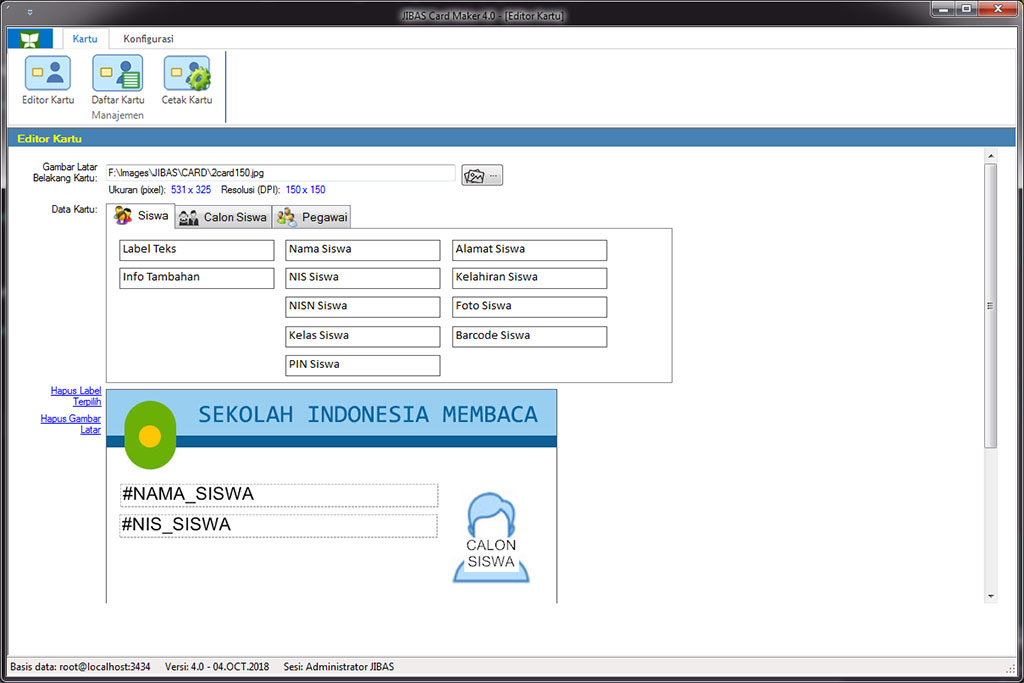This screenshot has height=683, width=1024.
Task: Open the Pegawai data tab
Action: click(x=313, y=217)
